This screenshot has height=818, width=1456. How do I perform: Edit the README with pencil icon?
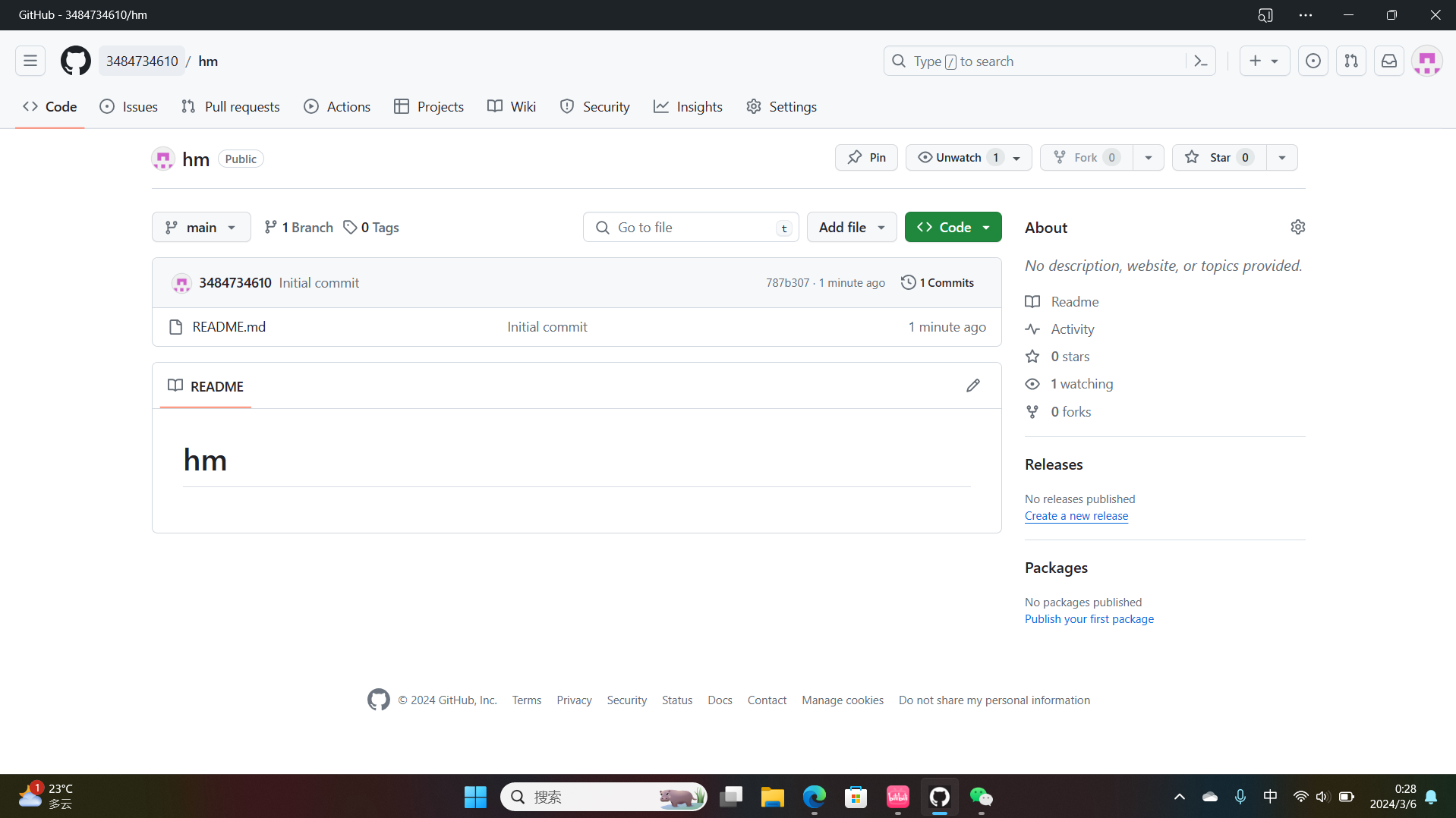(973, 385)
